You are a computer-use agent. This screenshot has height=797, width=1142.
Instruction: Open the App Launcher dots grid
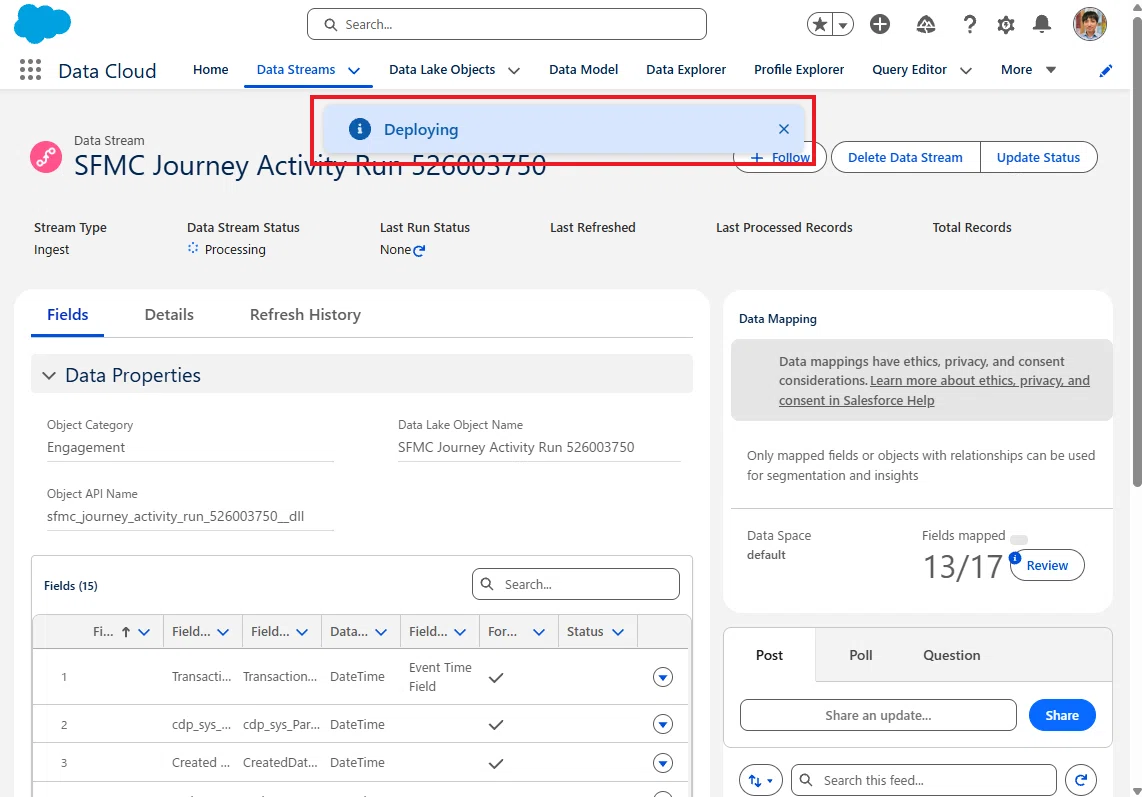coord(30,70)
